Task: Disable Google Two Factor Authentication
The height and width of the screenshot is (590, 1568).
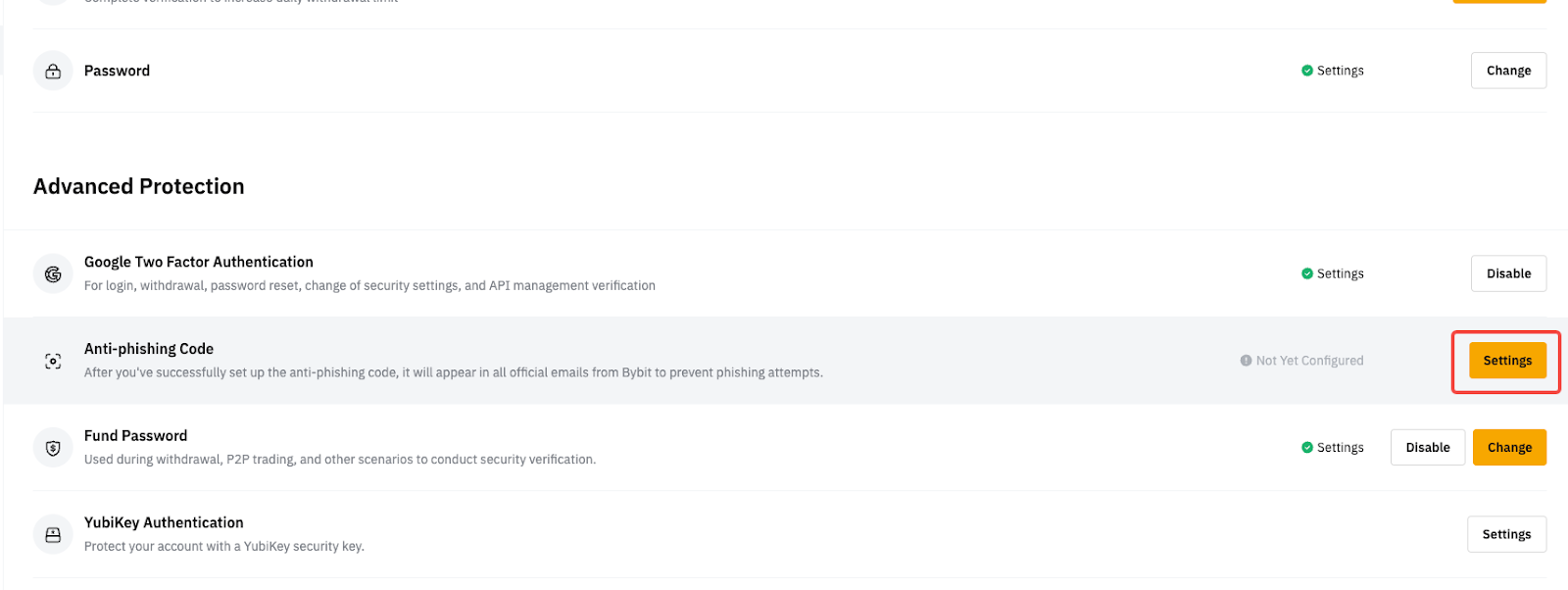Action: [1508, 273]
